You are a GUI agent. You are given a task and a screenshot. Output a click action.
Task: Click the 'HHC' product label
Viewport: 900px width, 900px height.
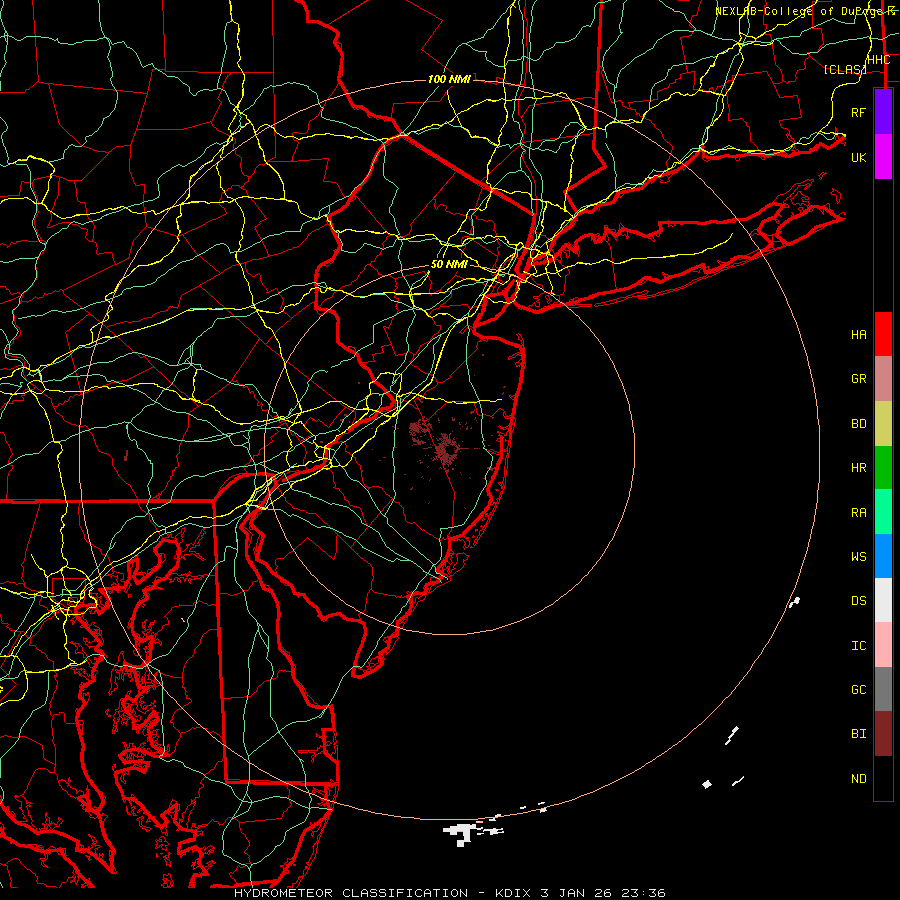click(879, 60)
